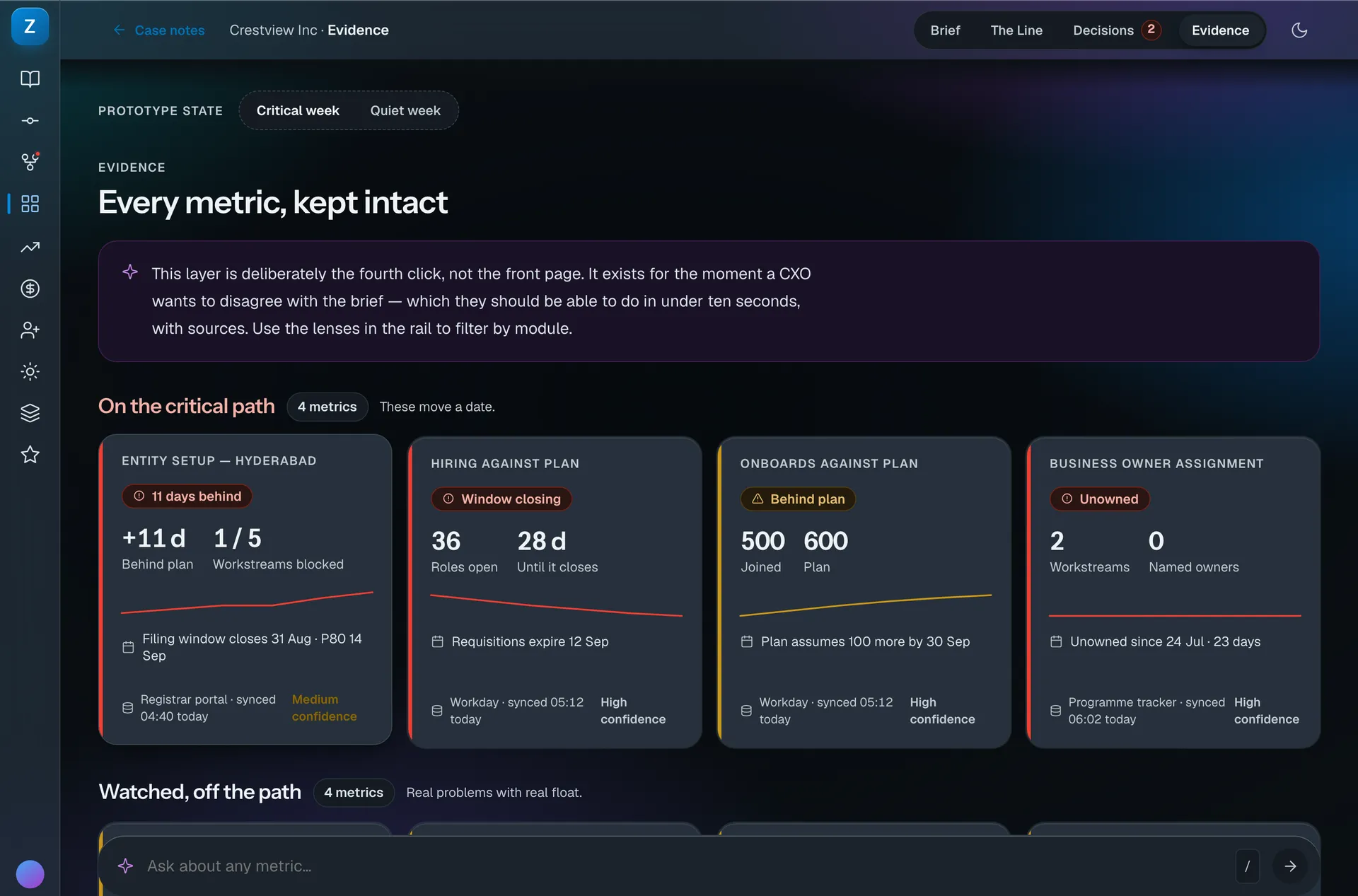Open the Onboards Against Plan card title
This screenshot has width=1358, height=896.
(829, 464)
